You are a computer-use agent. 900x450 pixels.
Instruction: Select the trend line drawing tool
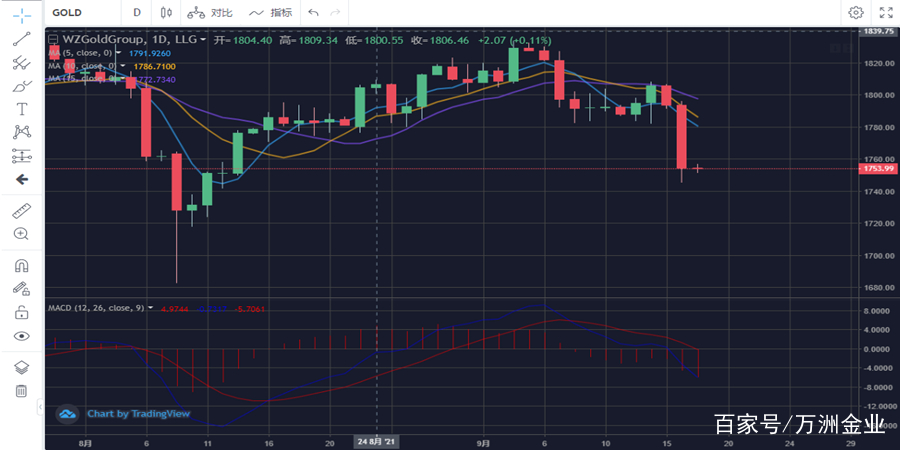[x=21, y=39]
